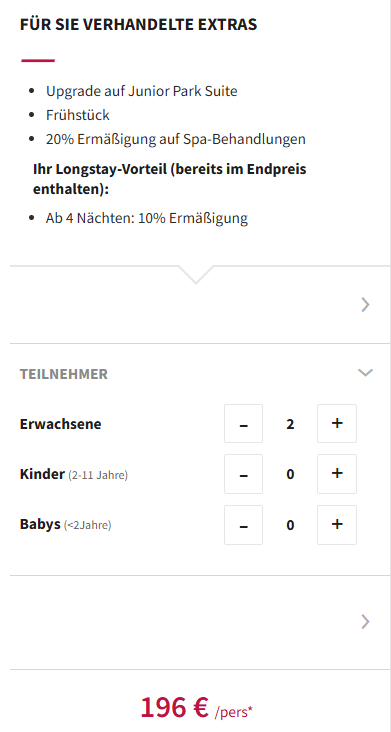Image resolution: width=391 pixels, height=732 pixels.
Task: Click the Ab 4 Nächten discount item
Action: point(147,218)
